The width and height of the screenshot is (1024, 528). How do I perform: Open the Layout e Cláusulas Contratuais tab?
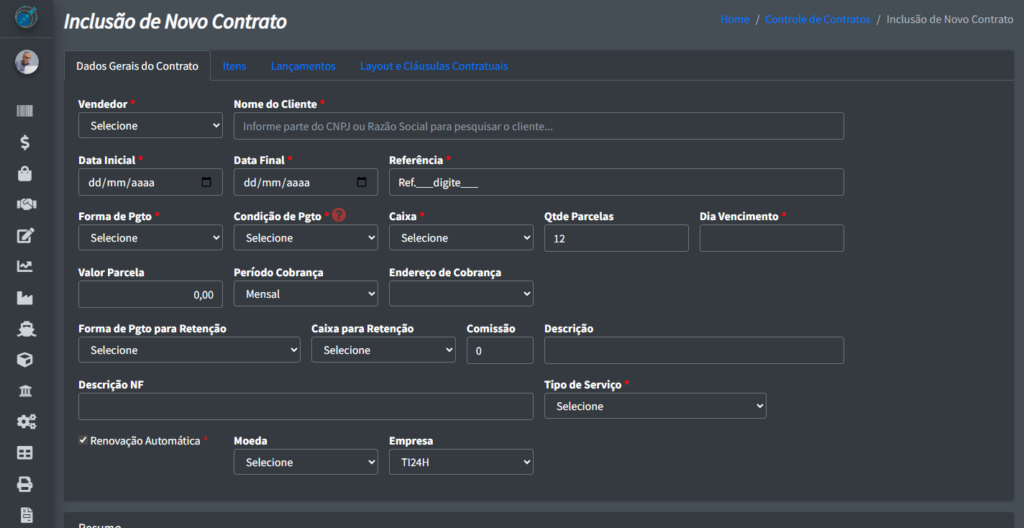coord(433,66)
